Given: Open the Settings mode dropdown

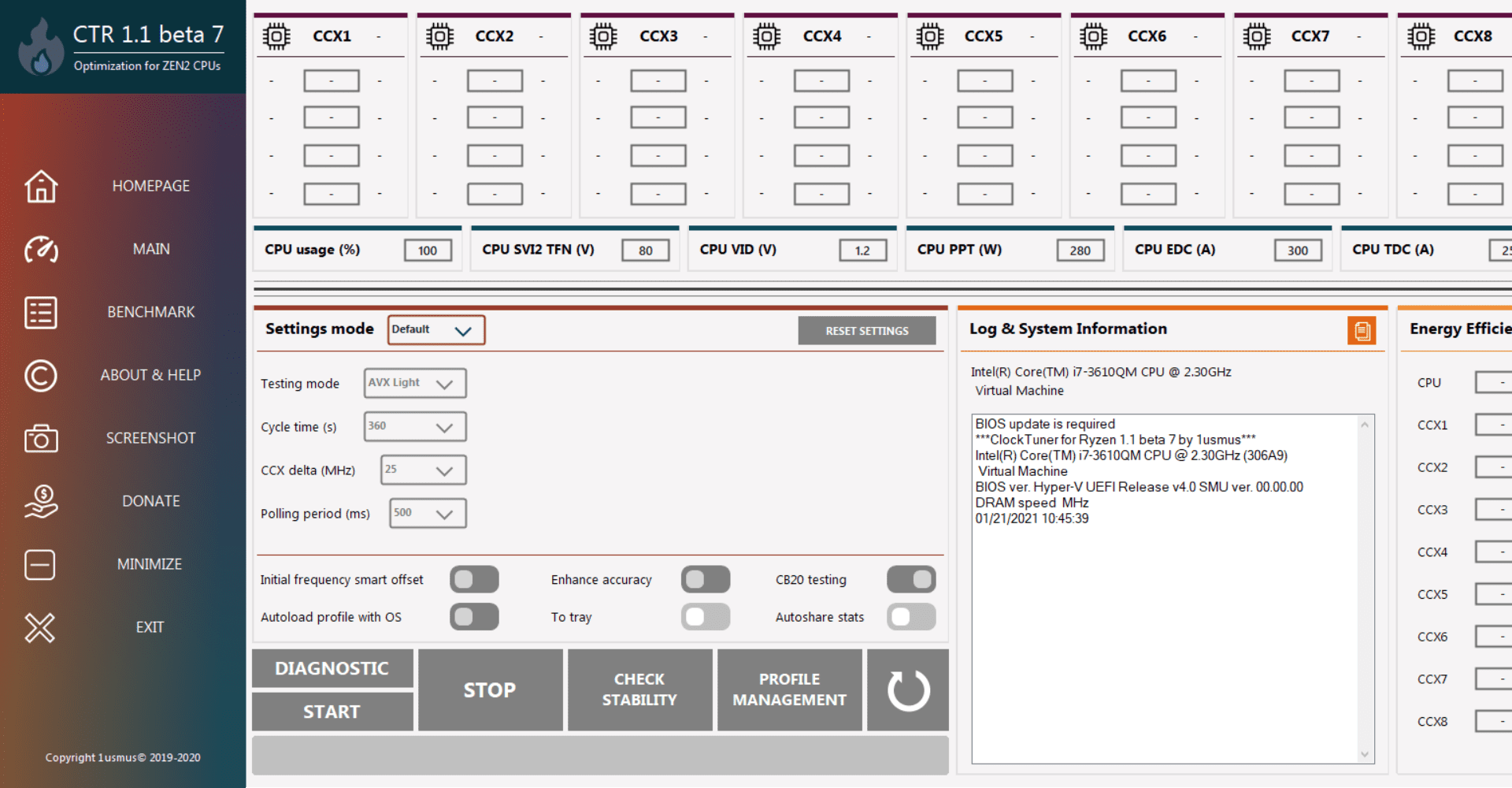Looking at the screenshot, I should [x=436, y=330].
